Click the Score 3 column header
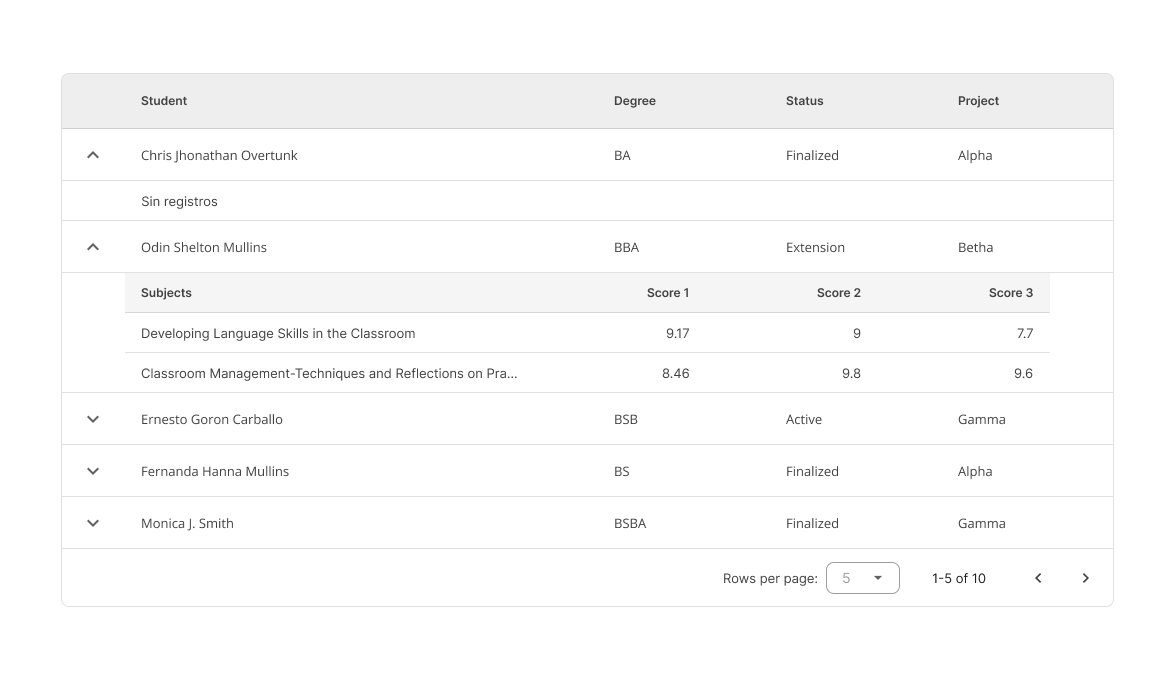 point(1010,293)
